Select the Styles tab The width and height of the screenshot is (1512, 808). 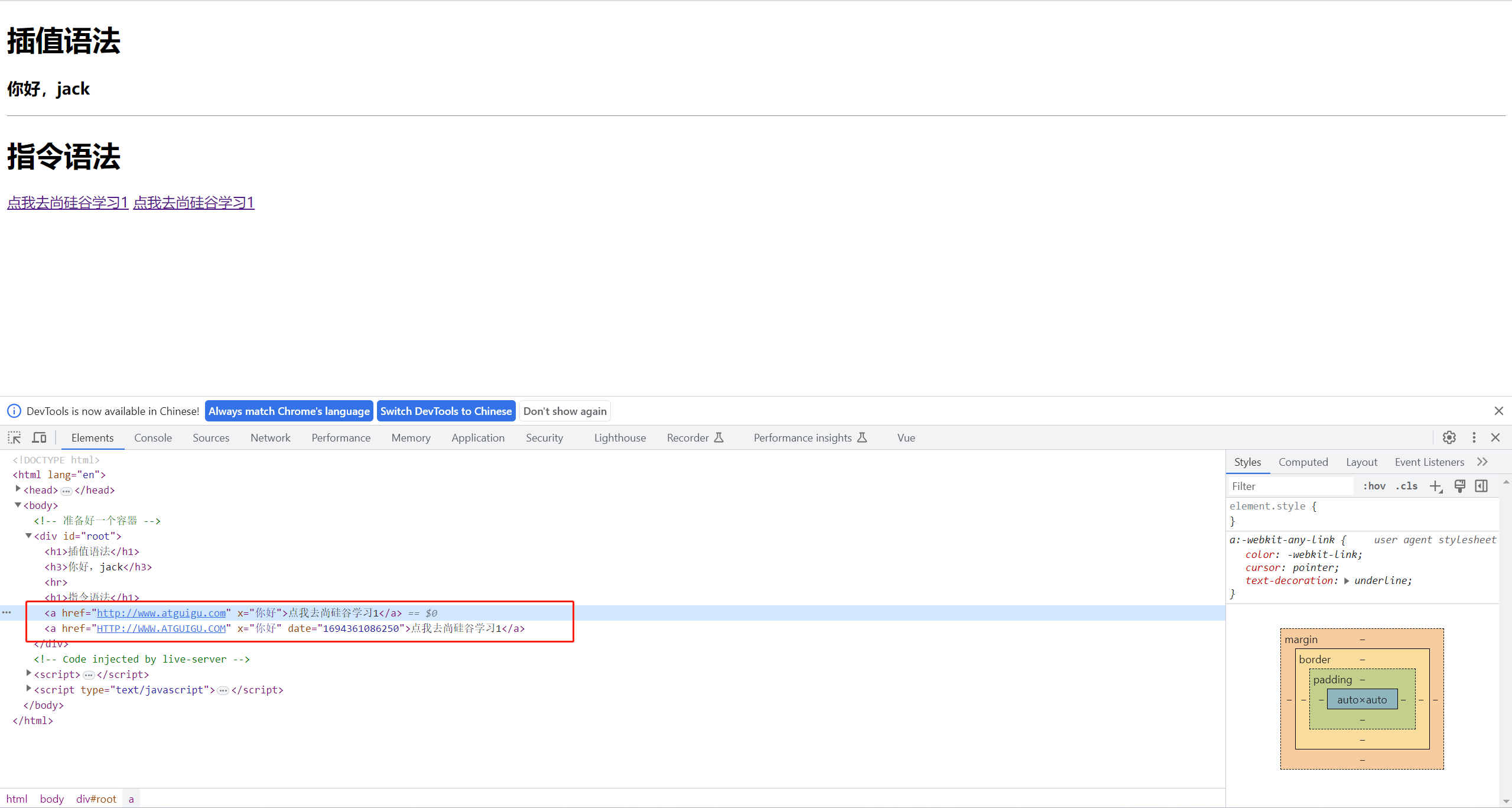1247,462
